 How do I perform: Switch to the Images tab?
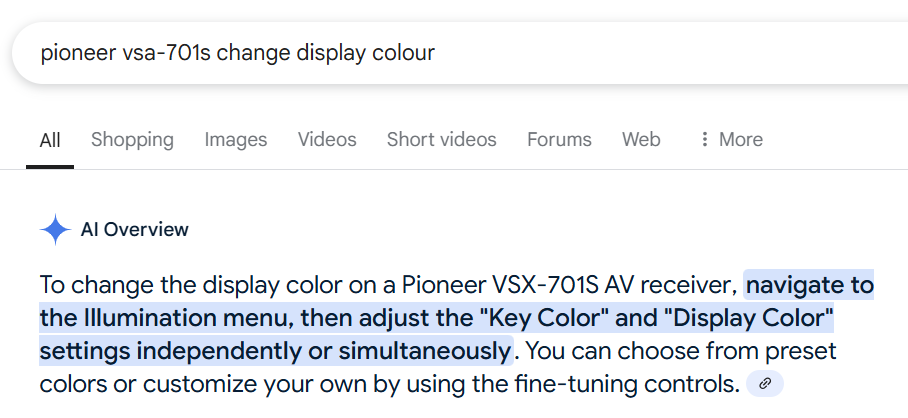point(236,140)
